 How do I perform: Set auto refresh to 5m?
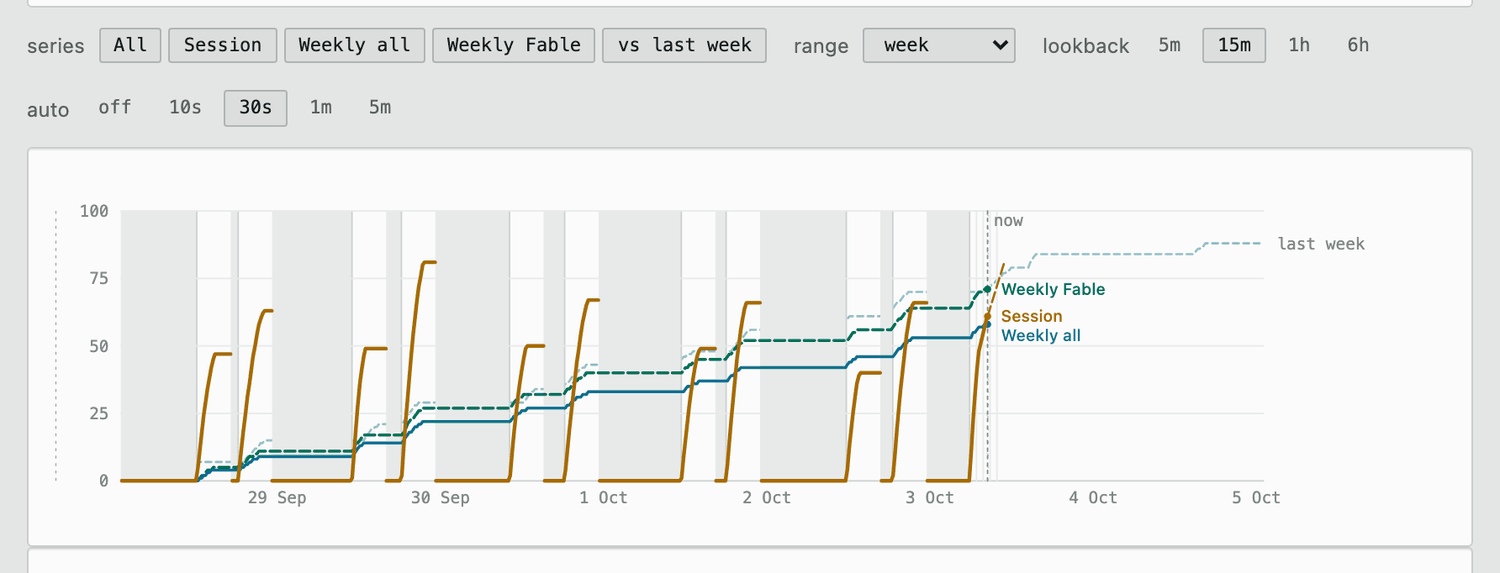coord(380,107)
